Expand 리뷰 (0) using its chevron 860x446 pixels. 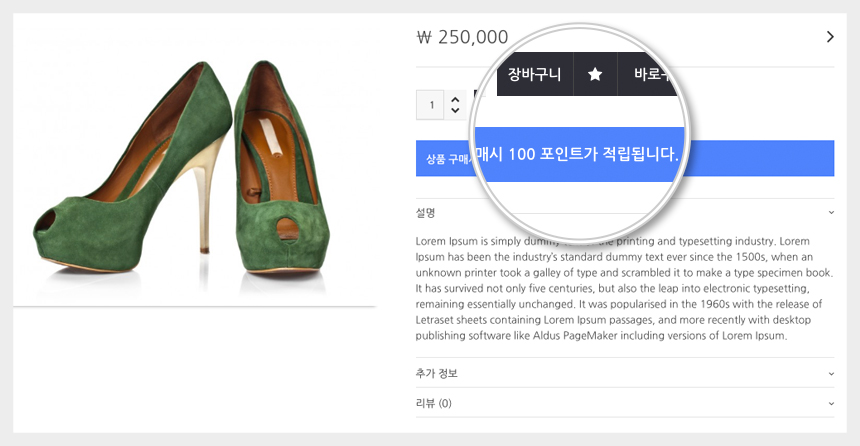tap(831, 403)
